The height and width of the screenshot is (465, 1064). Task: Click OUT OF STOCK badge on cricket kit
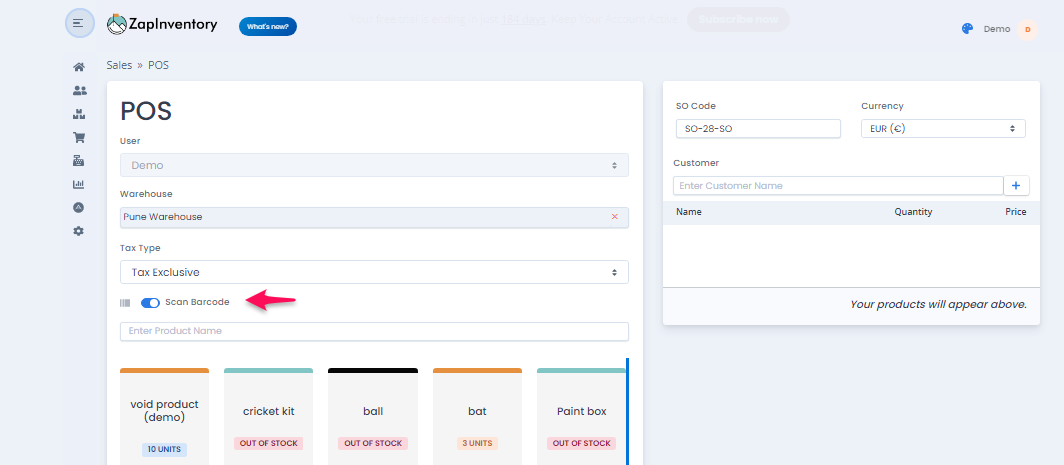pos(269,443)
